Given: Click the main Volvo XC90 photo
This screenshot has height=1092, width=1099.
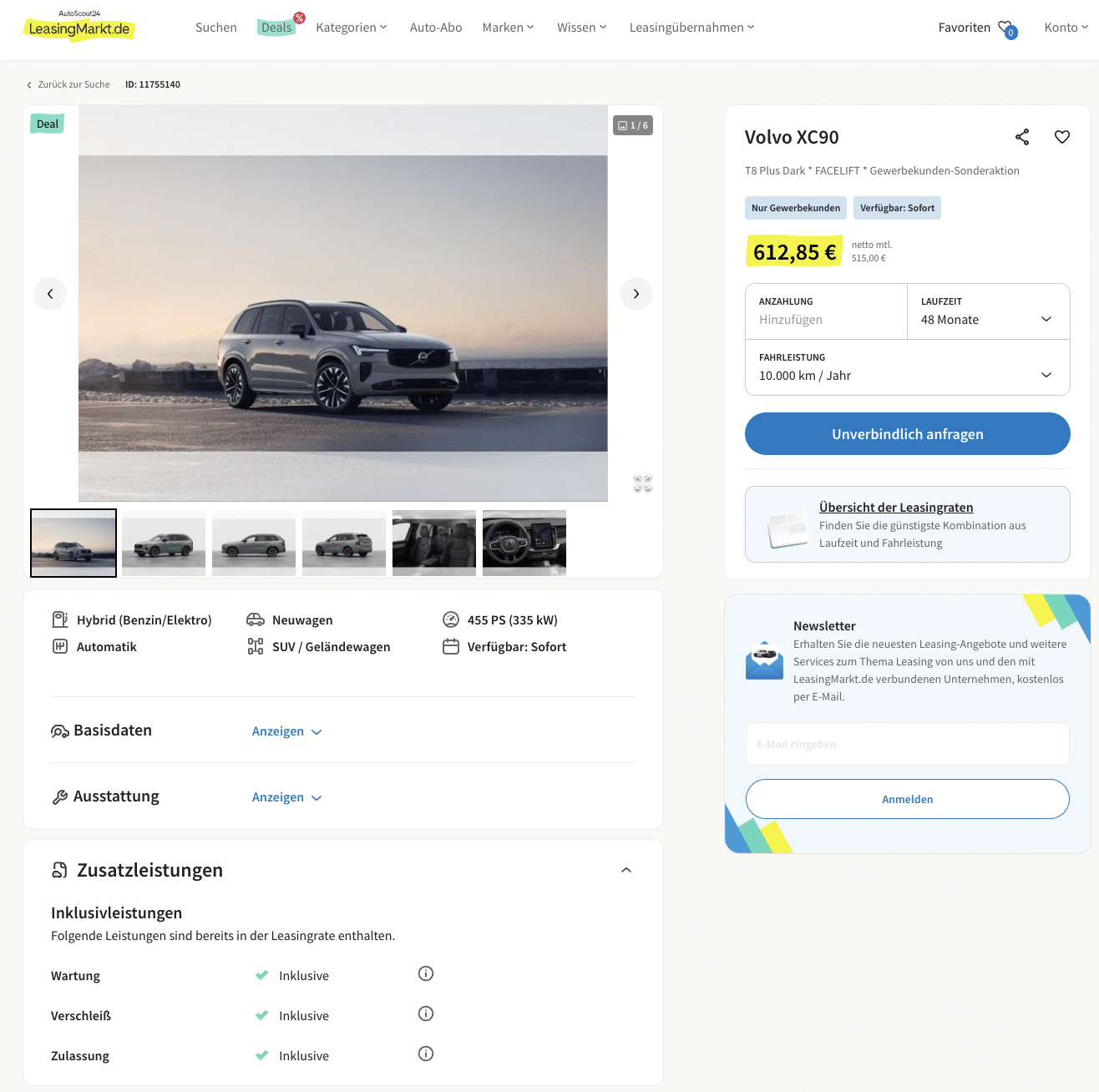Looking at the screenshot, I should (x=343, y=303).
